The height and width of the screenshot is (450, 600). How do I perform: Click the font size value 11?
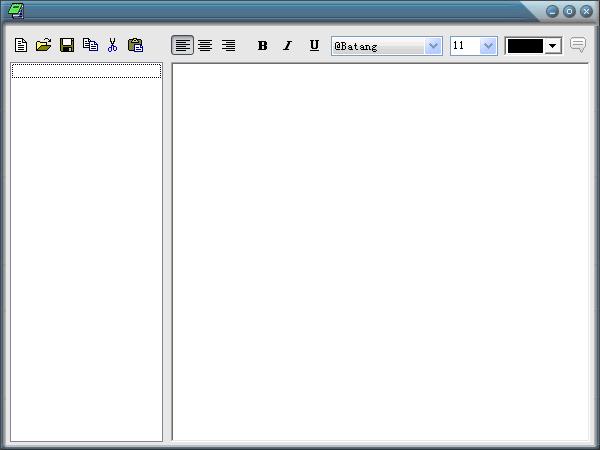coord(458,46)
